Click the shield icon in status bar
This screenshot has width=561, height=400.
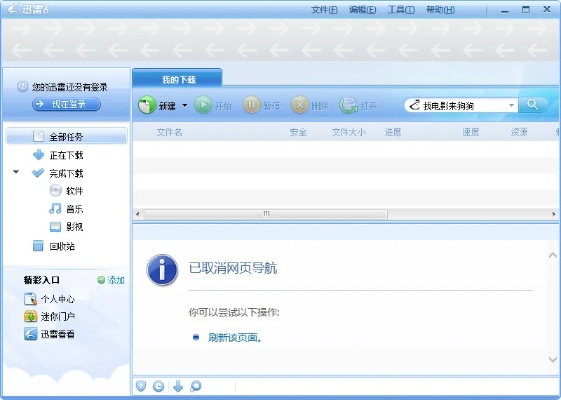tap(141, 386)
